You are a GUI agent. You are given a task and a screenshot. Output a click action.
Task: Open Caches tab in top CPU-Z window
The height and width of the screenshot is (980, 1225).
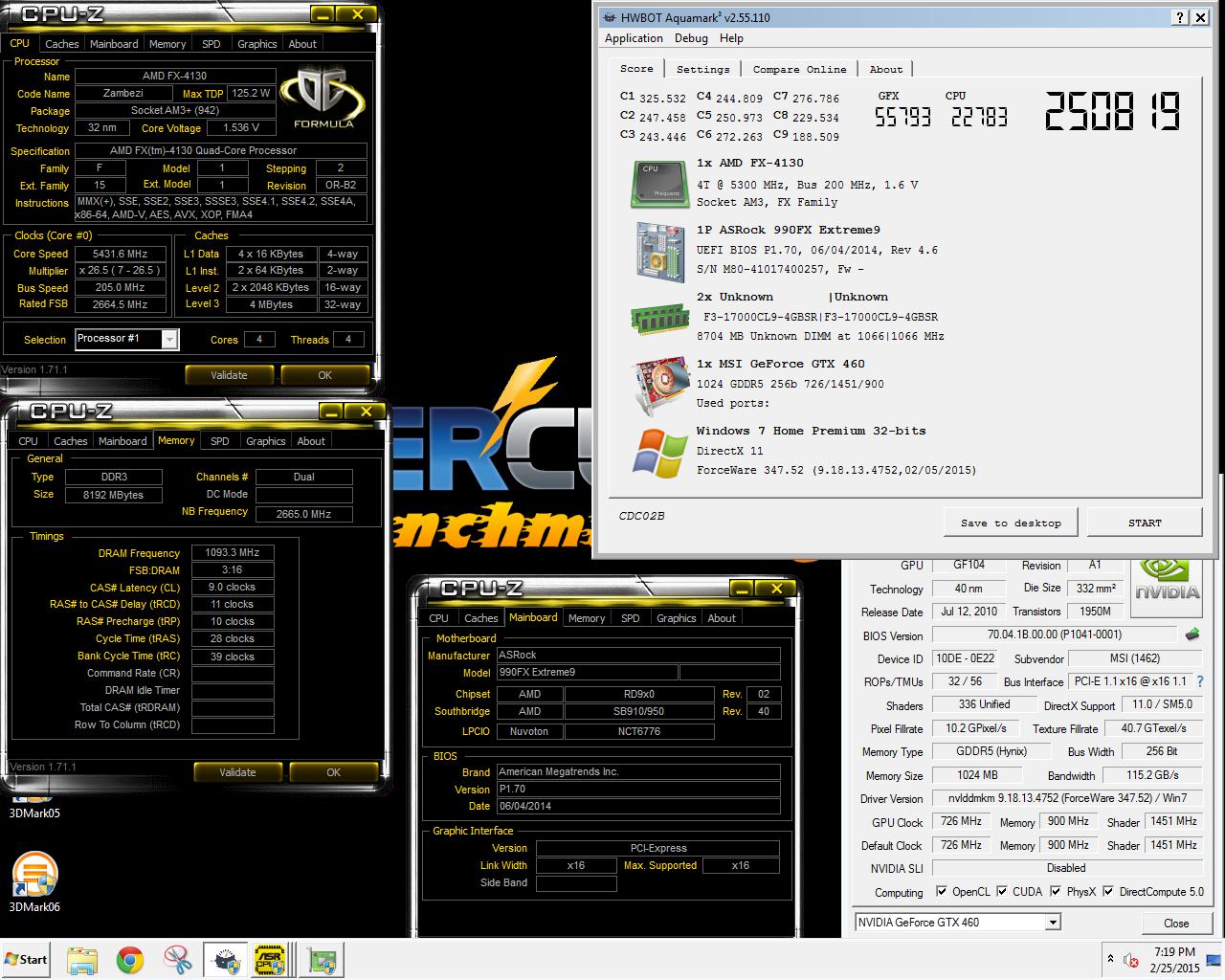62,44
